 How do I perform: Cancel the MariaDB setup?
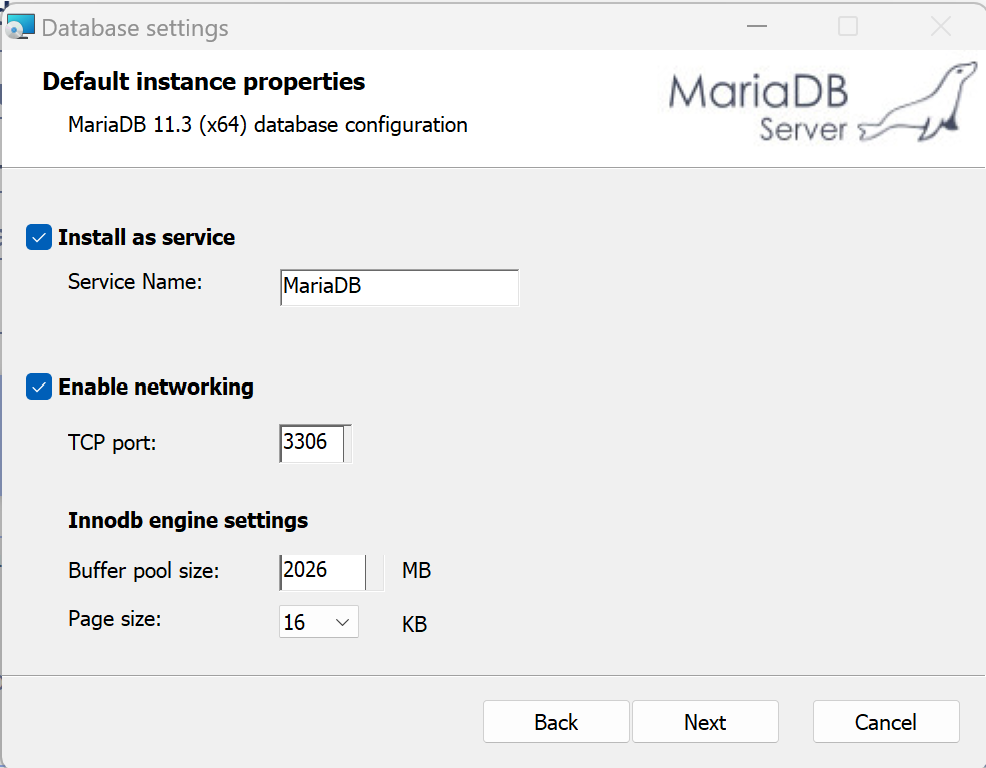tap(886, 721)
